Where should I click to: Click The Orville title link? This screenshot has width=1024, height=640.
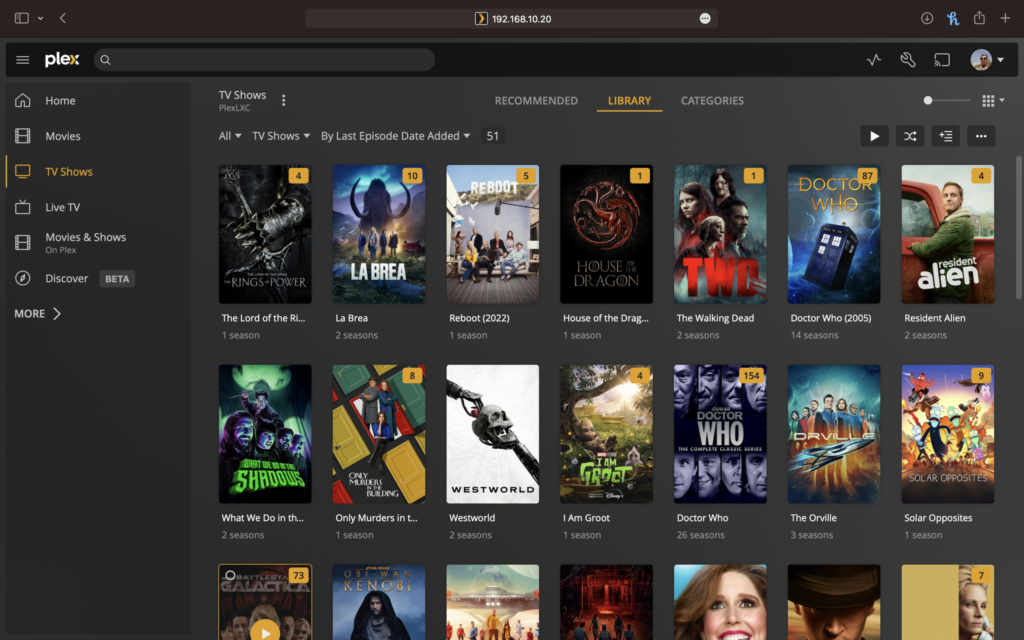[813, 518]
